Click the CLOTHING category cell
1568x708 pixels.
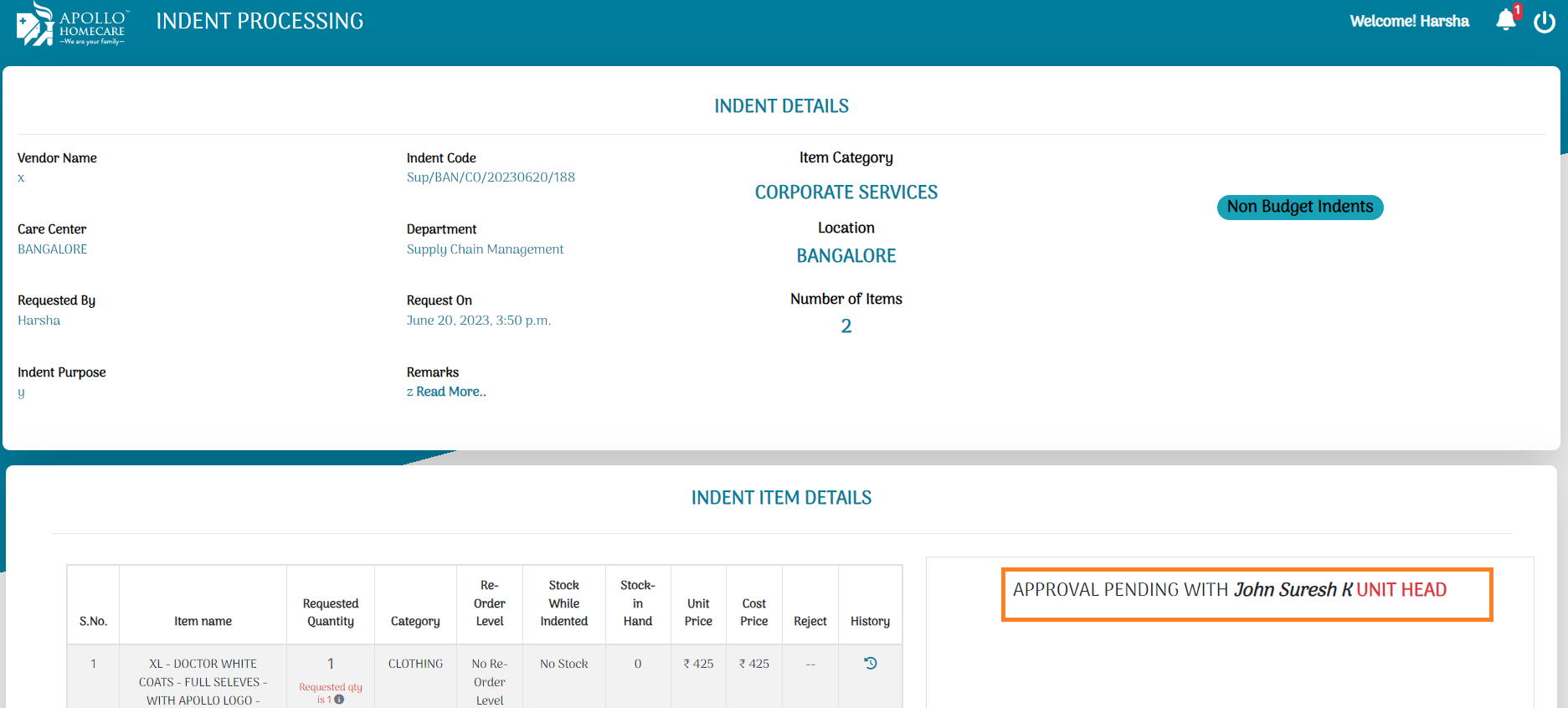pos(415,664)
